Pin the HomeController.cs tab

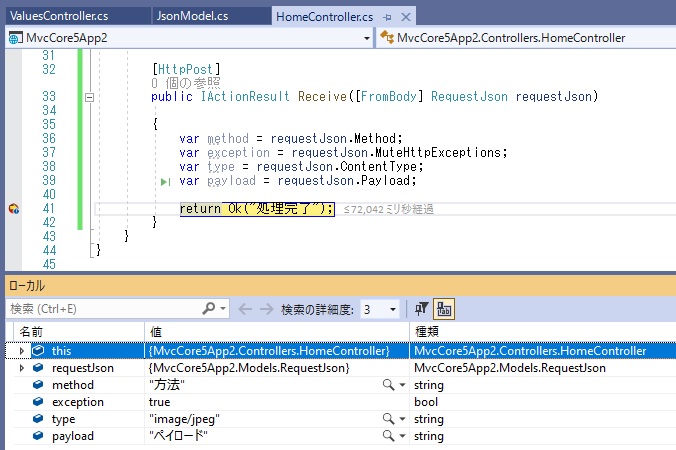(386, 16)
